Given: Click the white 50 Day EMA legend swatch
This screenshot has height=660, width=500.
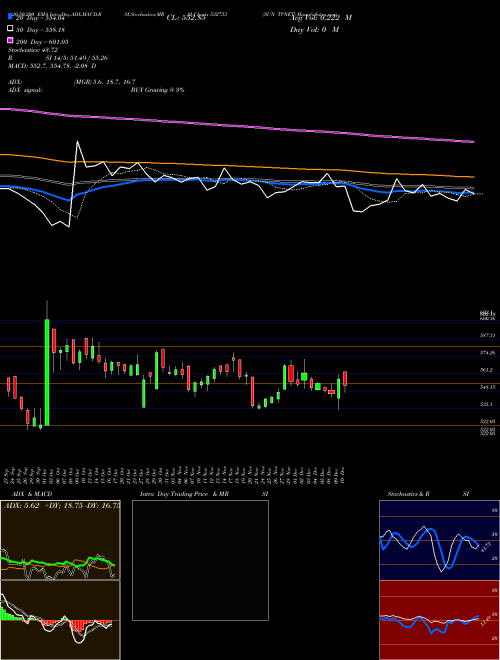Looking at the screenshot, I should [x=11, y=29].
